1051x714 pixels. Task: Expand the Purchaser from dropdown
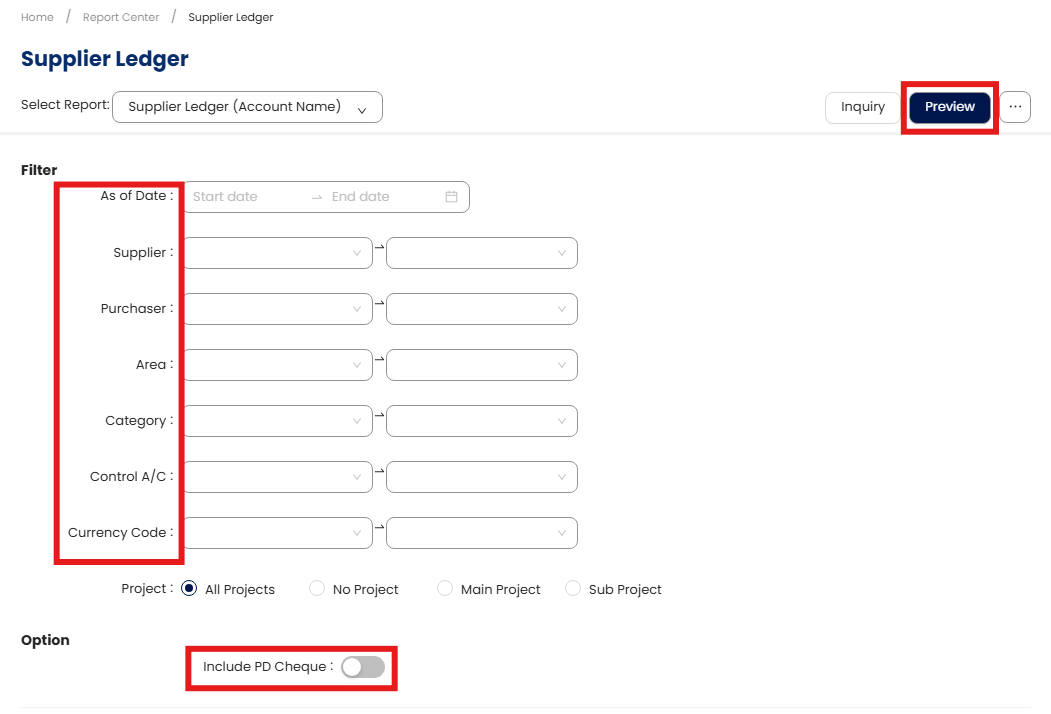pyautogui.click(x=277, y=309)
